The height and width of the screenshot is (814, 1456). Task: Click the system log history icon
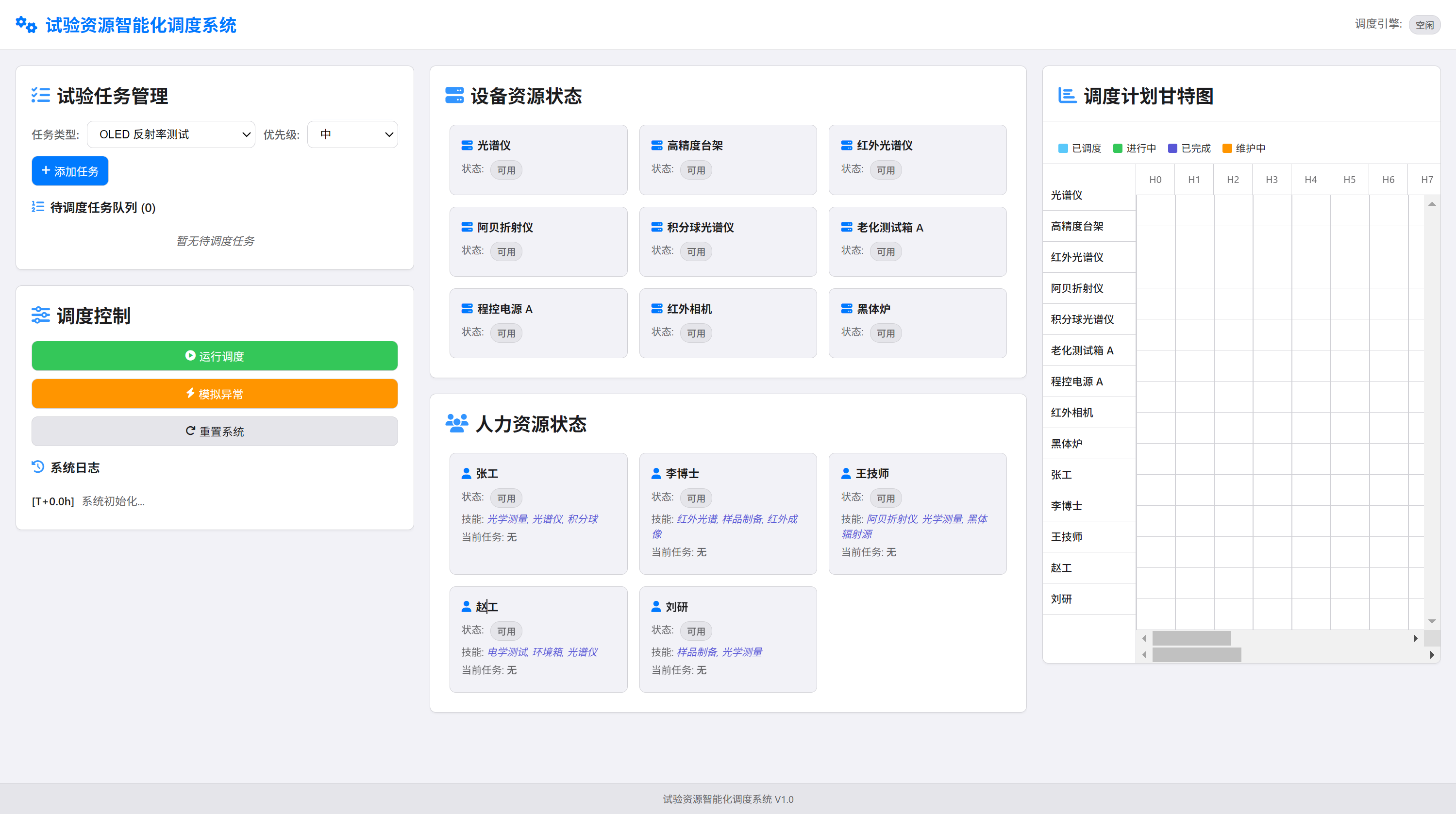pyautogui.click(x=38, y=467)
